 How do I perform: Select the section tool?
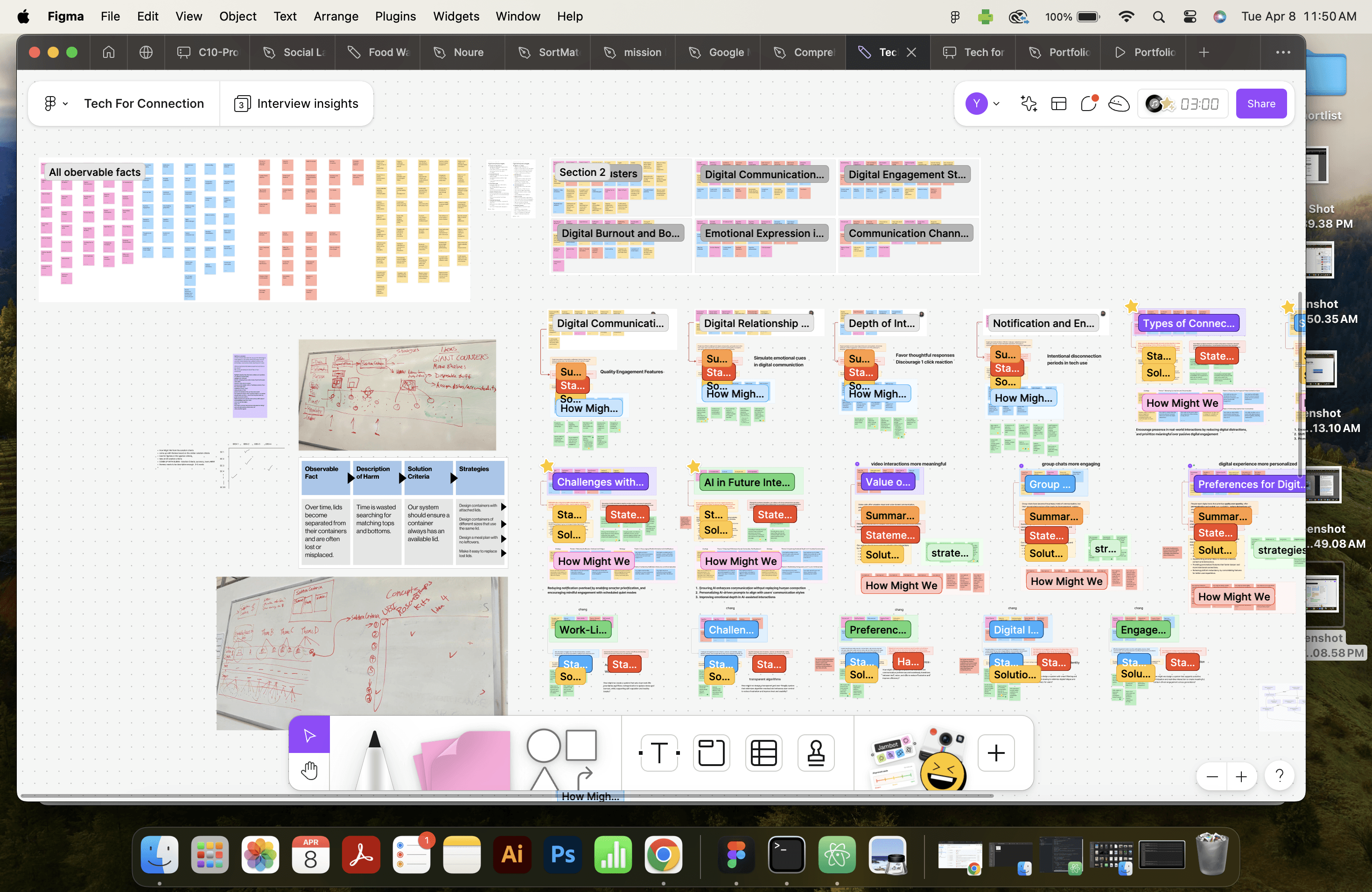[711, 753]
